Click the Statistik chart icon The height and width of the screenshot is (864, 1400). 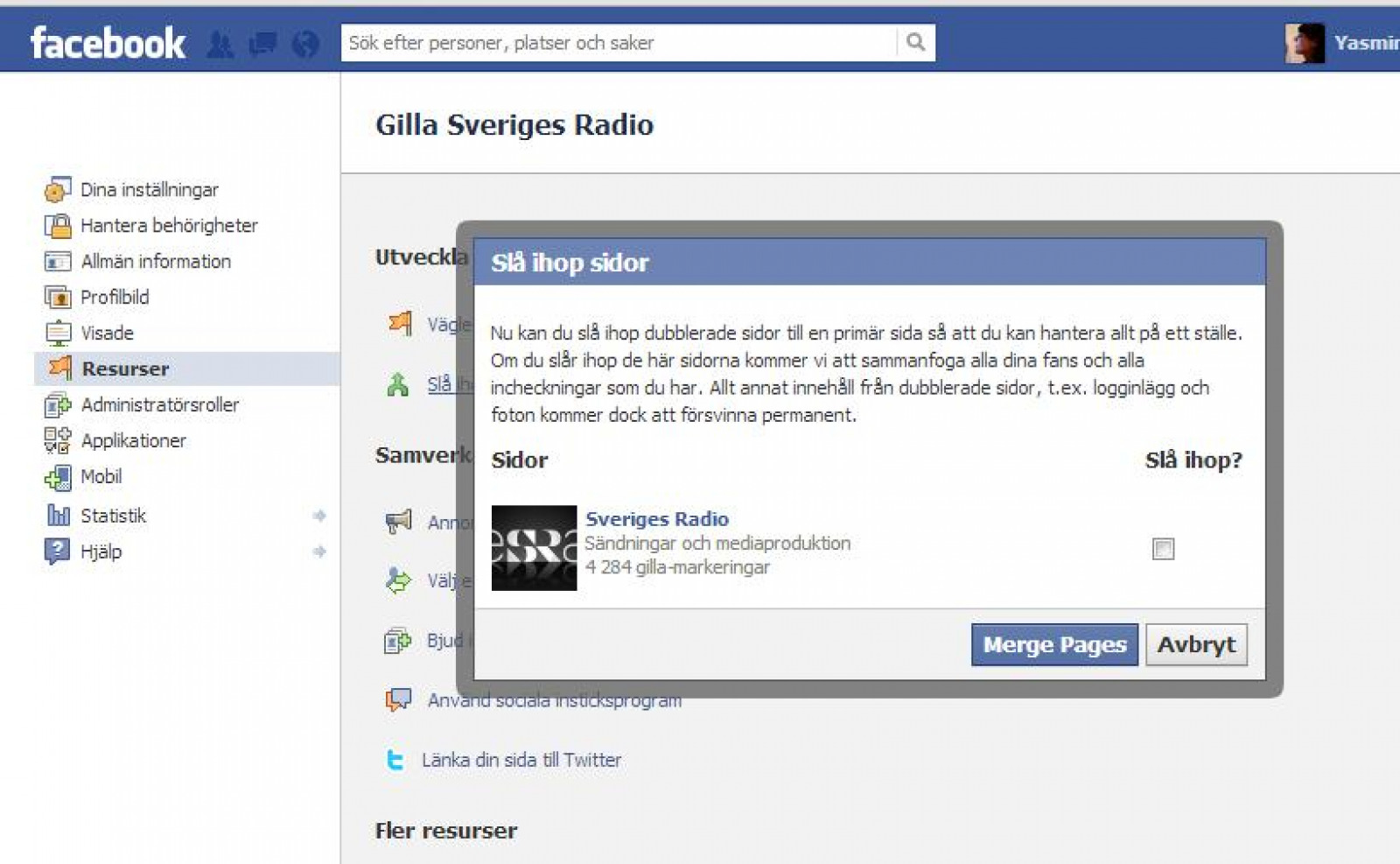coord(58,515)
